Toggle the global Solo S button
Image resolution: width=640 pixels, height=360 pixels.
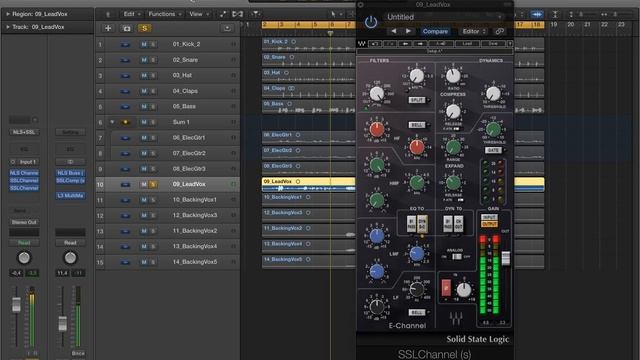(x=144, y=28)
